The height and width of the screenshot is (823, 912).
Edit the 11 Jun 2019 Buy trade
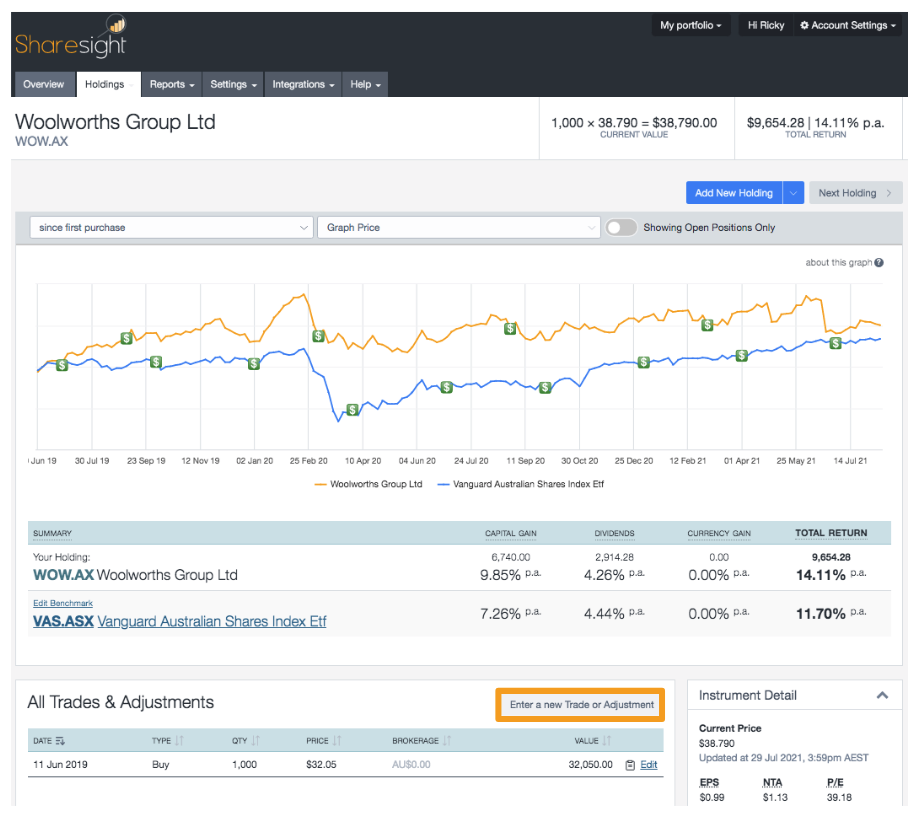tap(649, 765)
